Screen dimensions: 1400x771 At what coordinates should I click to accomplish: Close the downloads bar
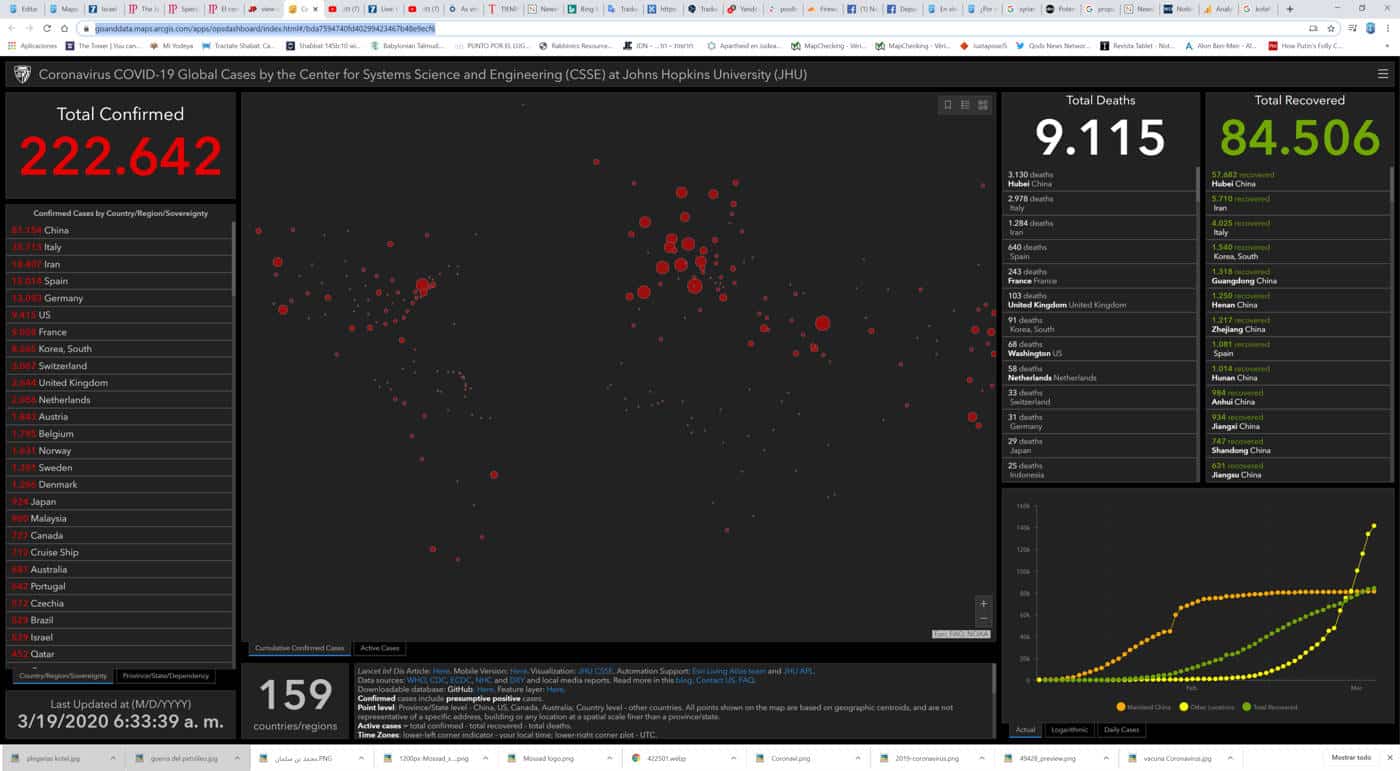pyautogui.click(x=1388, y=758)
